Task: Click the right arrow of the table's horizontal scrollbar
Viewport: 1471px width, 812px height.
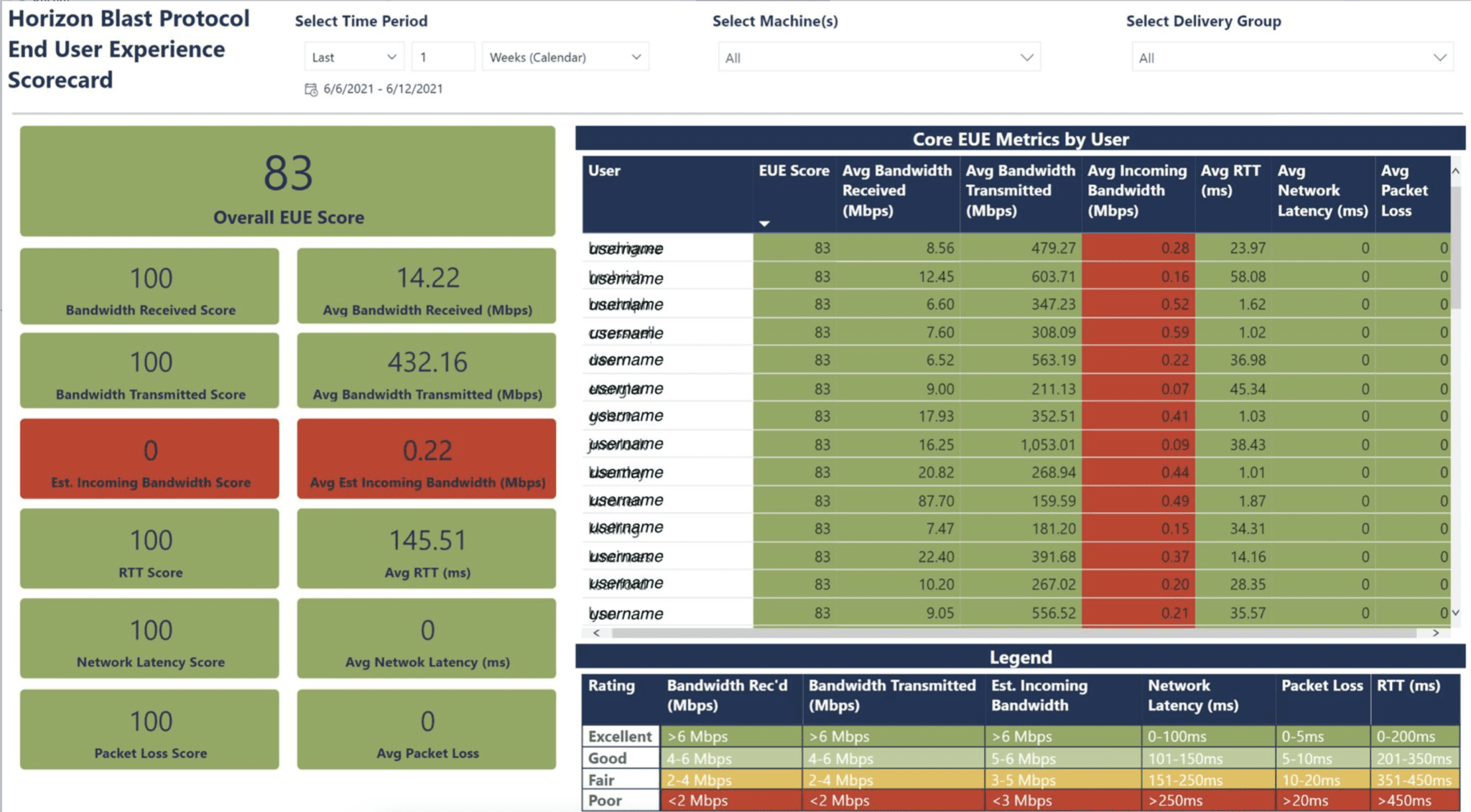Action: click(x=1437, y=633)
